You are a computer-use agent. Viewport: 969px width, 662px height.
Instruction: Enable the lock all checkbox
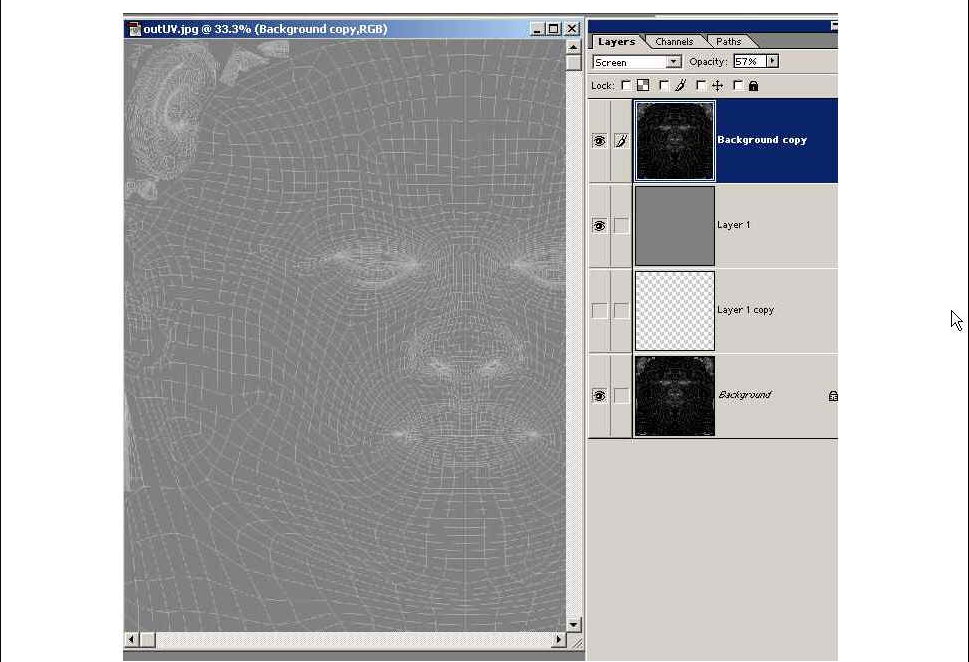pyautogui.click(x=738, y=85)
